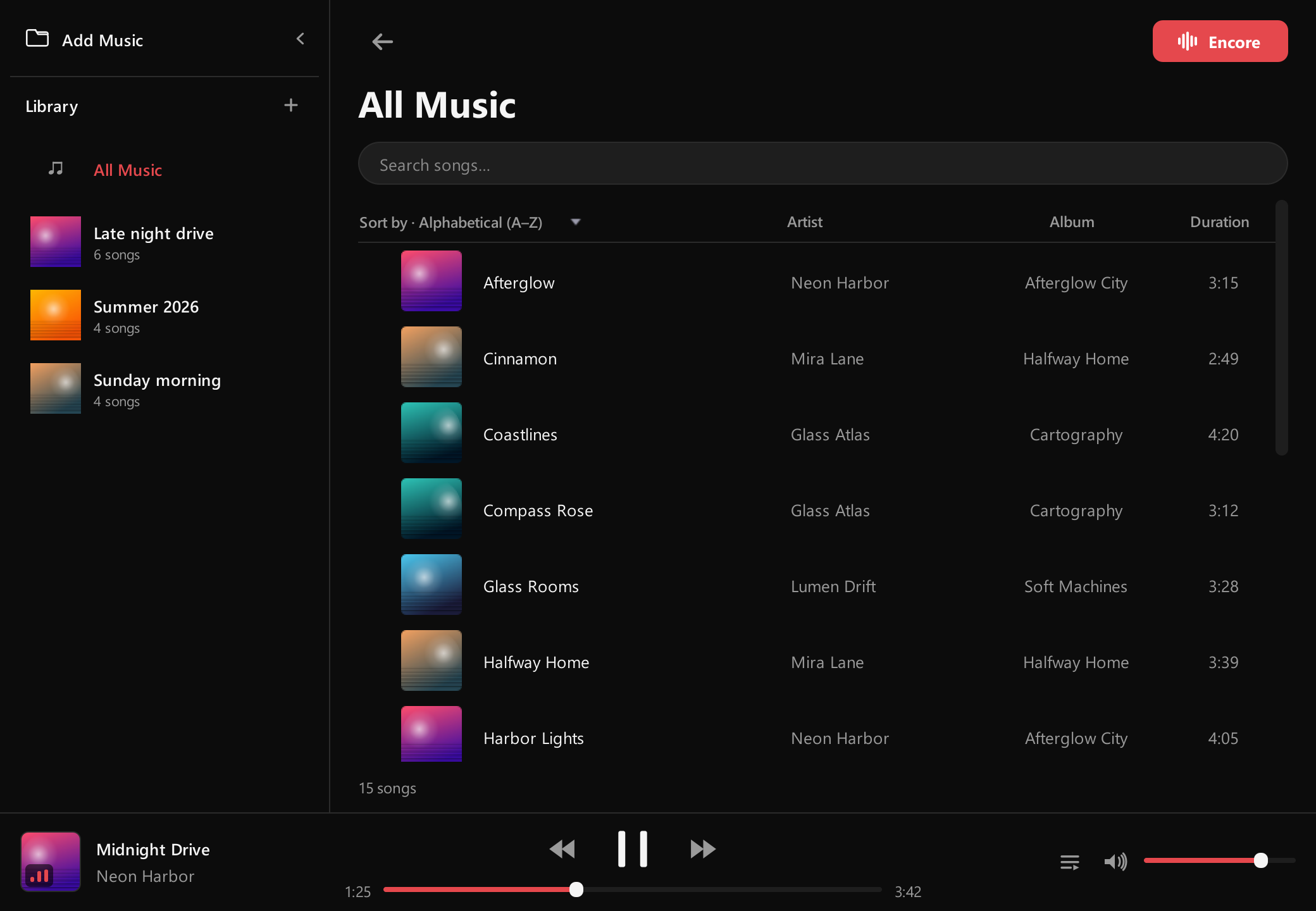Adjust the volume slider
The width and height of the screenshot is (1316, 911).
click(x=1220, y=860)
